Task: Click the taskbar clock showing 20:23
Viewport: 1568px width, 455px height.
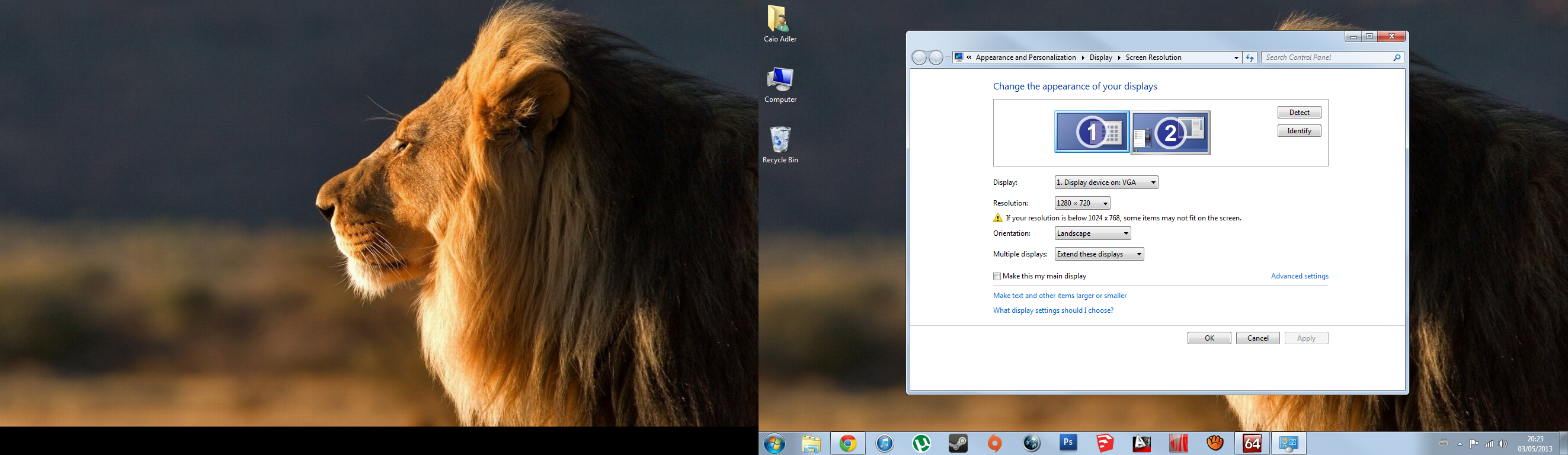Action: [1535, 443]
